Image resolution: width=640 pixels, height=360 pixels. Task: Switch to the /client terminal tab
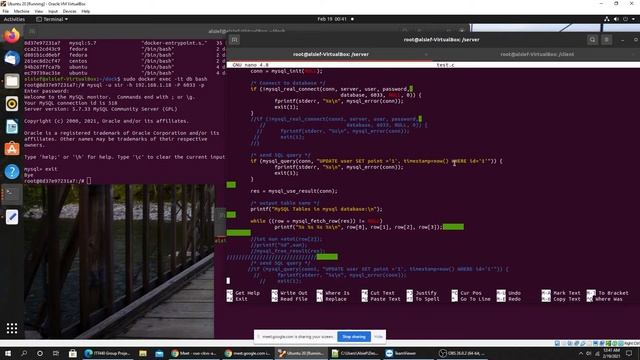coord(537,54)
